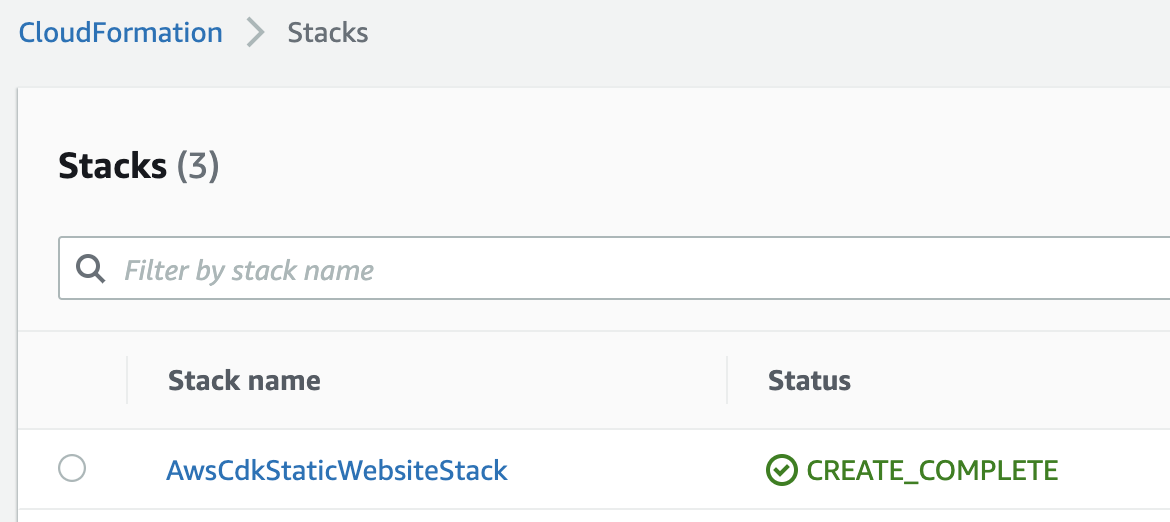This screenshot has width=1170, height=522.
Task: Click the CREATE_COMPLETE status text
Action: pyautogui.click(x=932, y=471)
